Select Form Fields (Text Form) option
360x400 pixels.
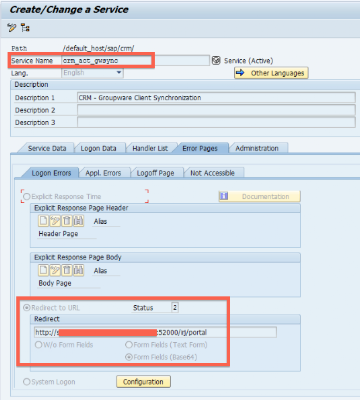click(x=129, y=344)
